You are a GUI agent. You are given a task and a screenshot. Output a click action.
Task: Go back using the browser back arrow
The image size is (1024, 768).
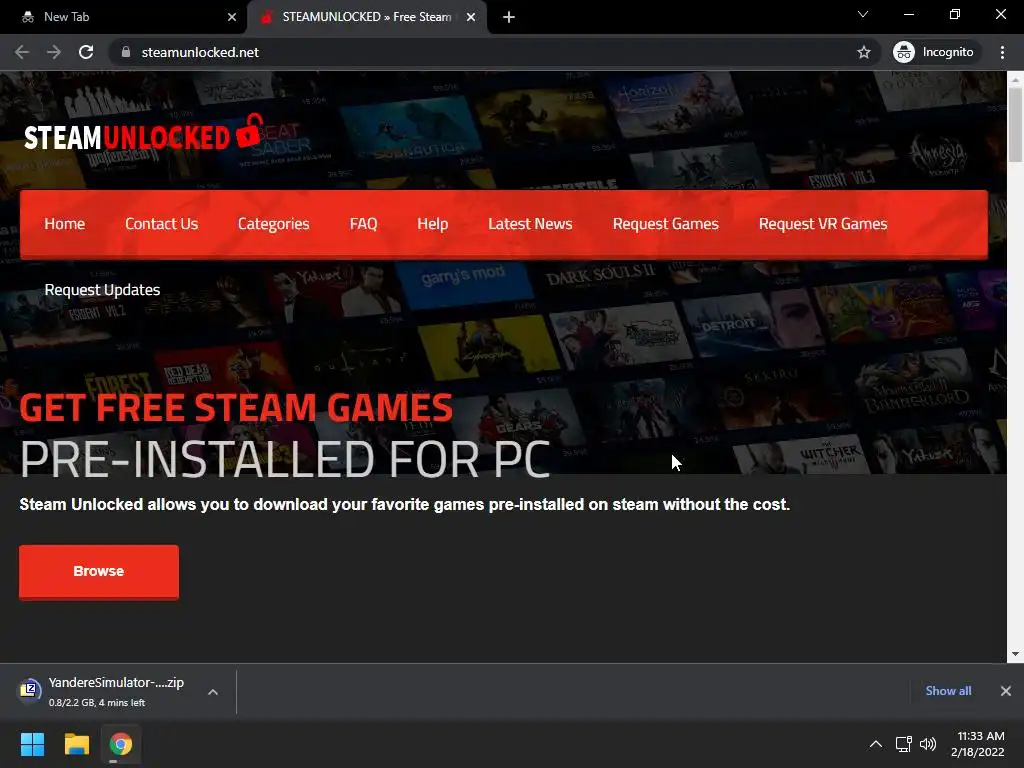tap(22, 52)
